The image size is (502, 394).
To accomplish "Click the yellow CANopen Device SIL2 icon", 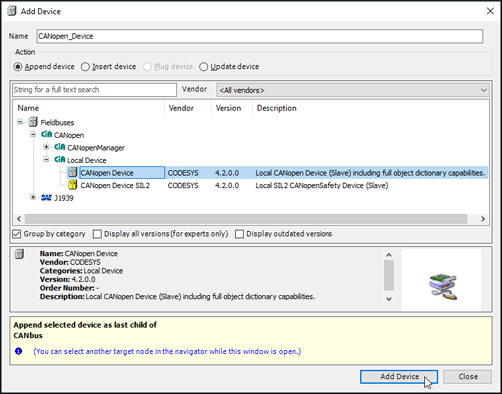I will coord(73,185).
